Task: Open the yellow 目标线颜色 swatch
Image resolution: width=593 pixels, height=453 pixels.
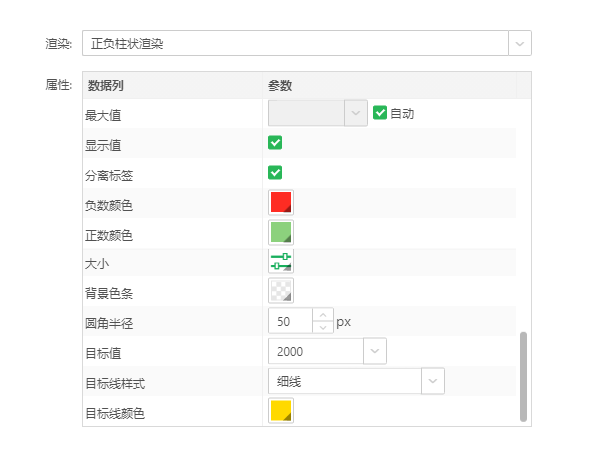Action: point(281,410)
